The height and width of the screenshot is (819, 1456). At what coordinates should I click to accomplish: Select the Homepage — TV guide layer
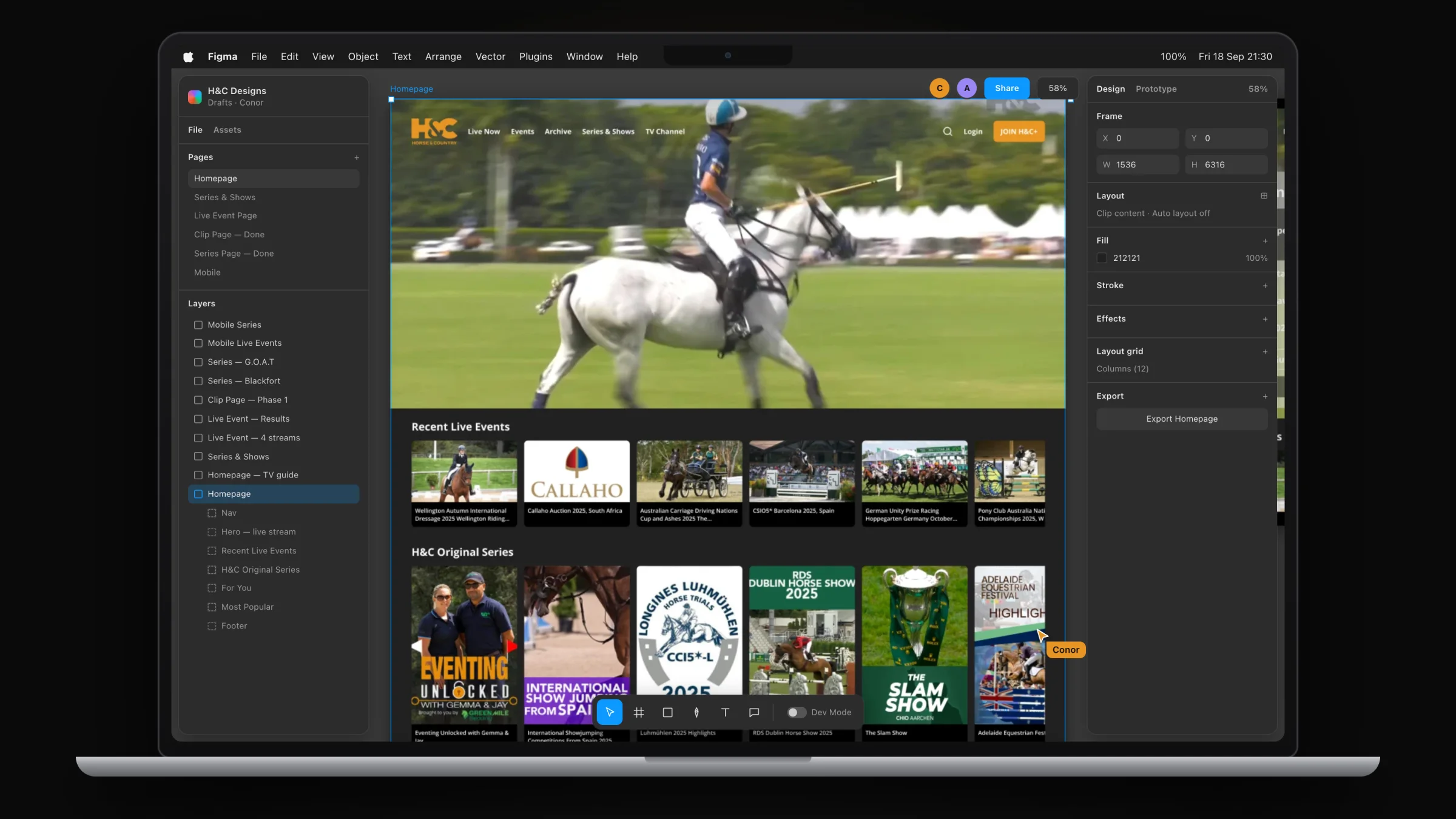[x=273, y=475]
